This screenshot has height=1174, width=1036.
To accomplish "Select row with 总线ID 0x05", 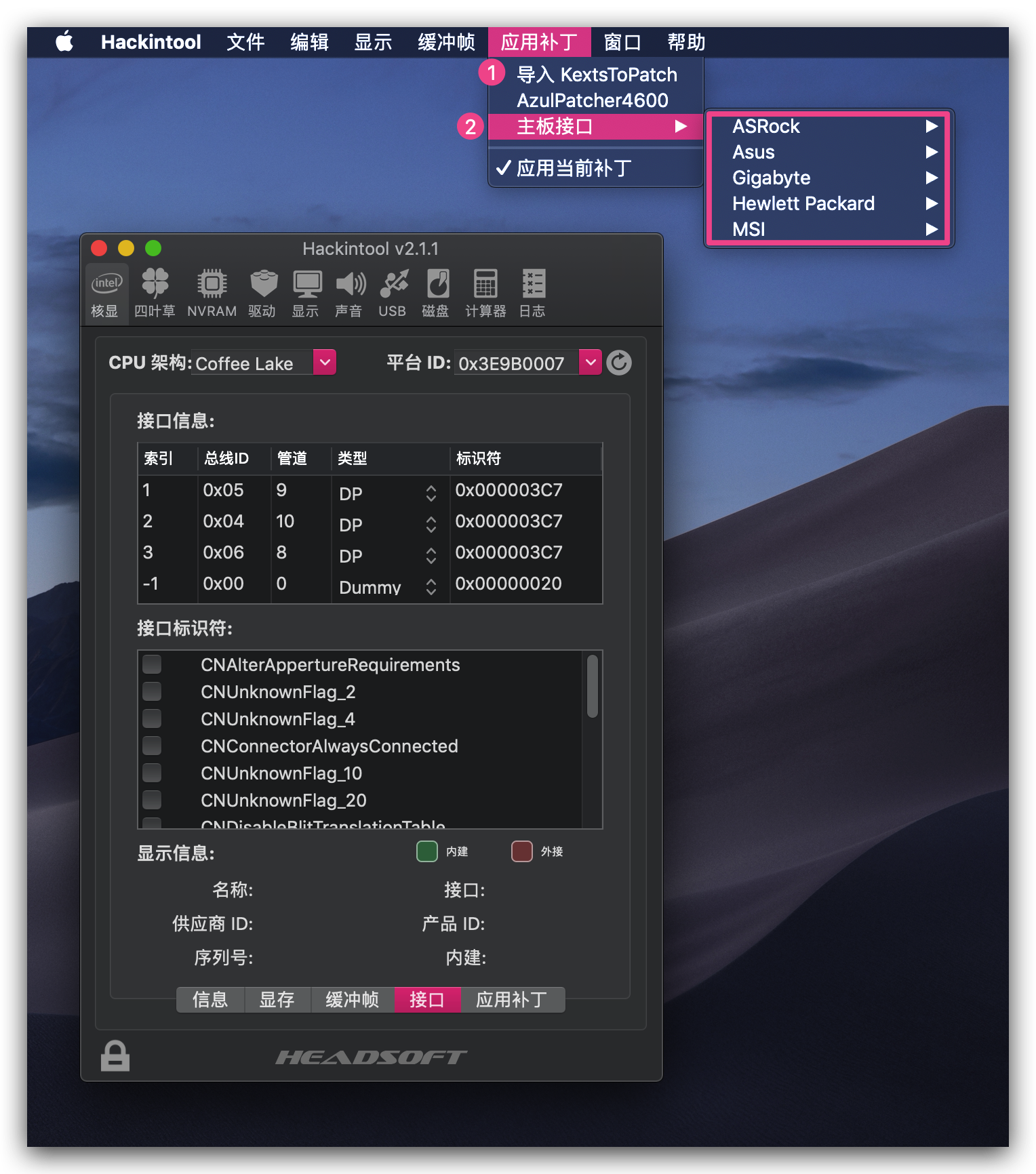I will [x=370, y=491].
